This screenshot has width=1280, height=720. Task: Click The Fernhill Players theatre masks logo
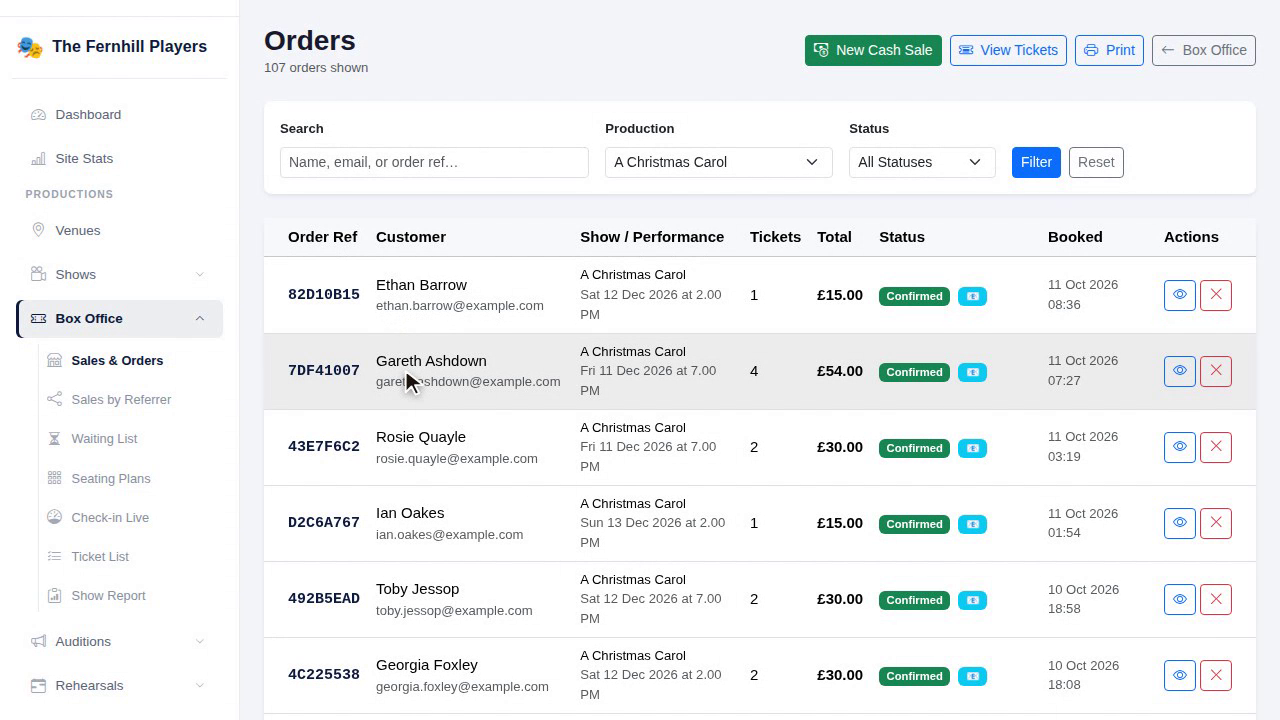coord(30,47)
